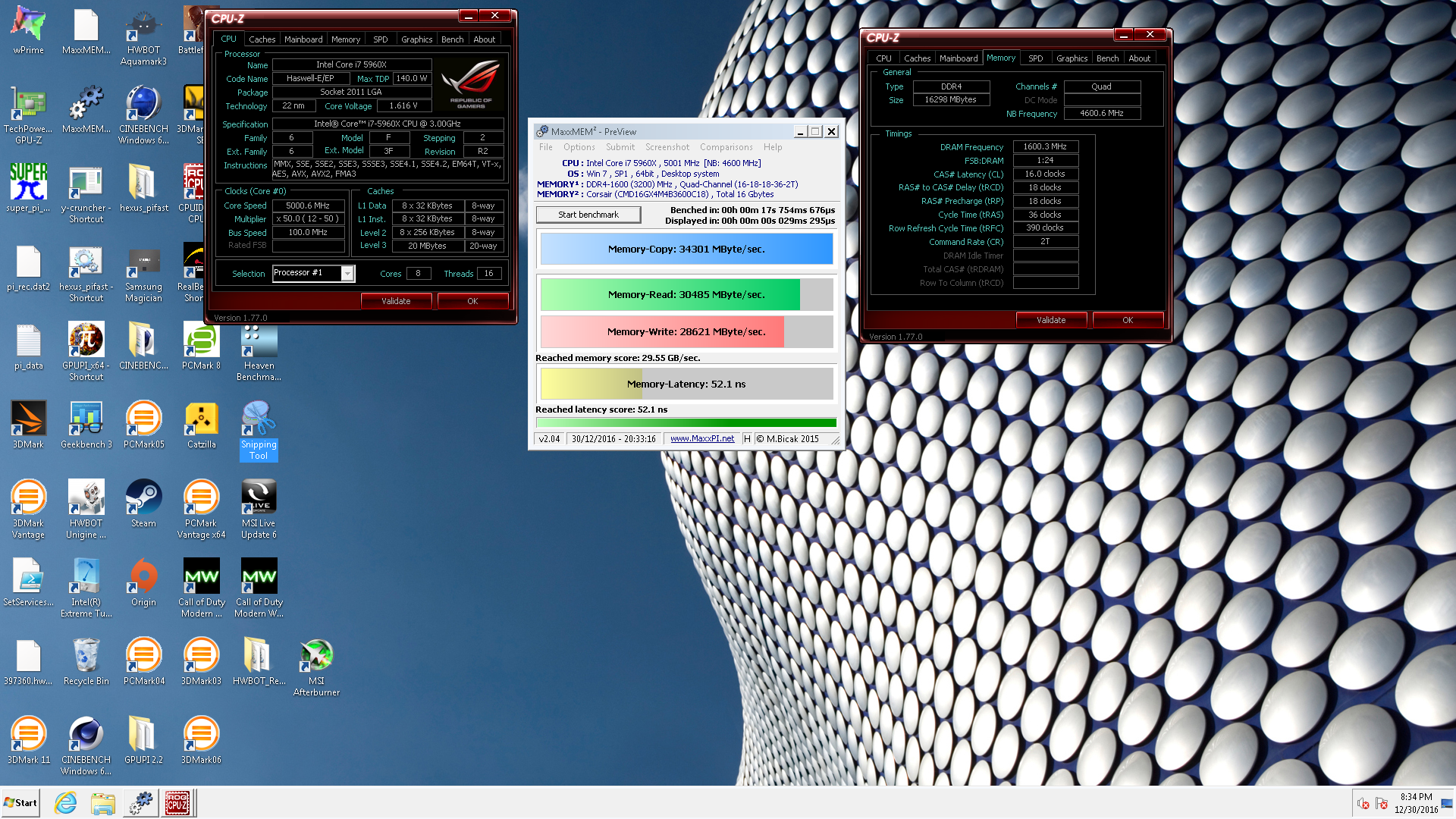
Task: Open pi_data file icon
Action: [x=28, y=345]
